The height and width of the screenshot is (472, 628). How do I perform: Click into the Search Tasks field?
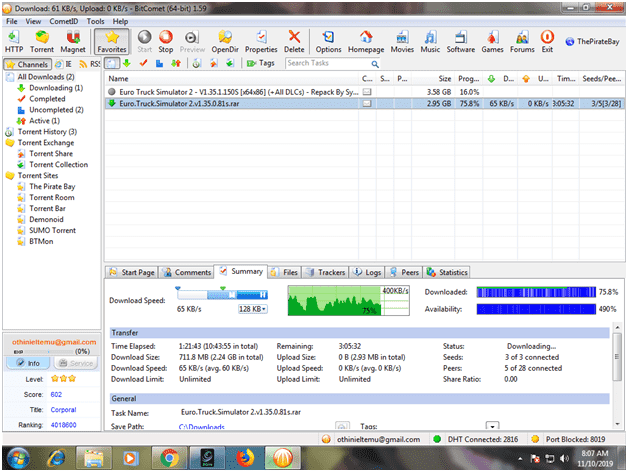(x=327, y=63)
